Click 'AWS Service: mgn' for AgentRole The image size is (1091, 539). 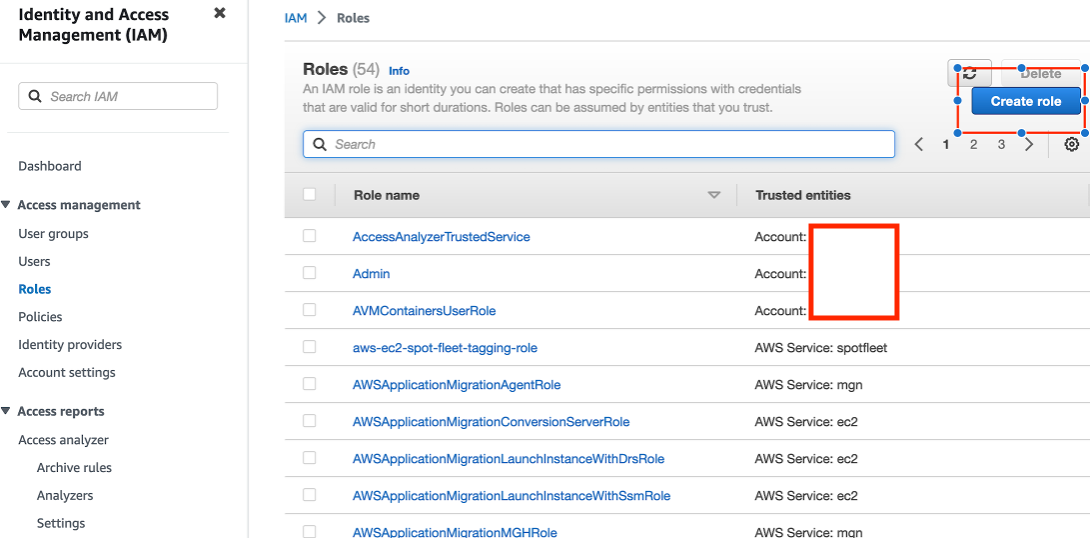click(x=809, y=384)
